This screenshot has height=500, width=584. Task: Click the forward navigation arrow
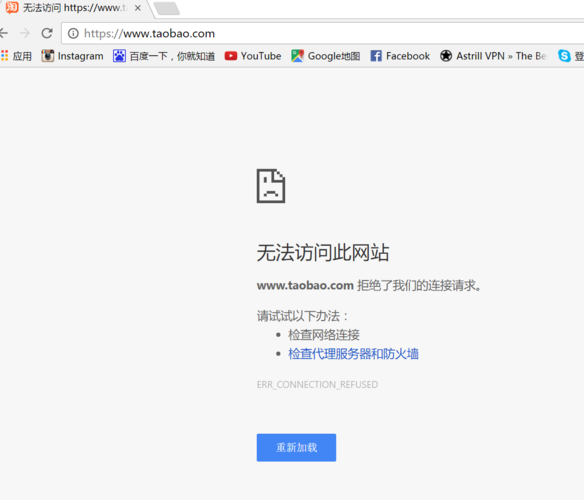tap(25, 33)
